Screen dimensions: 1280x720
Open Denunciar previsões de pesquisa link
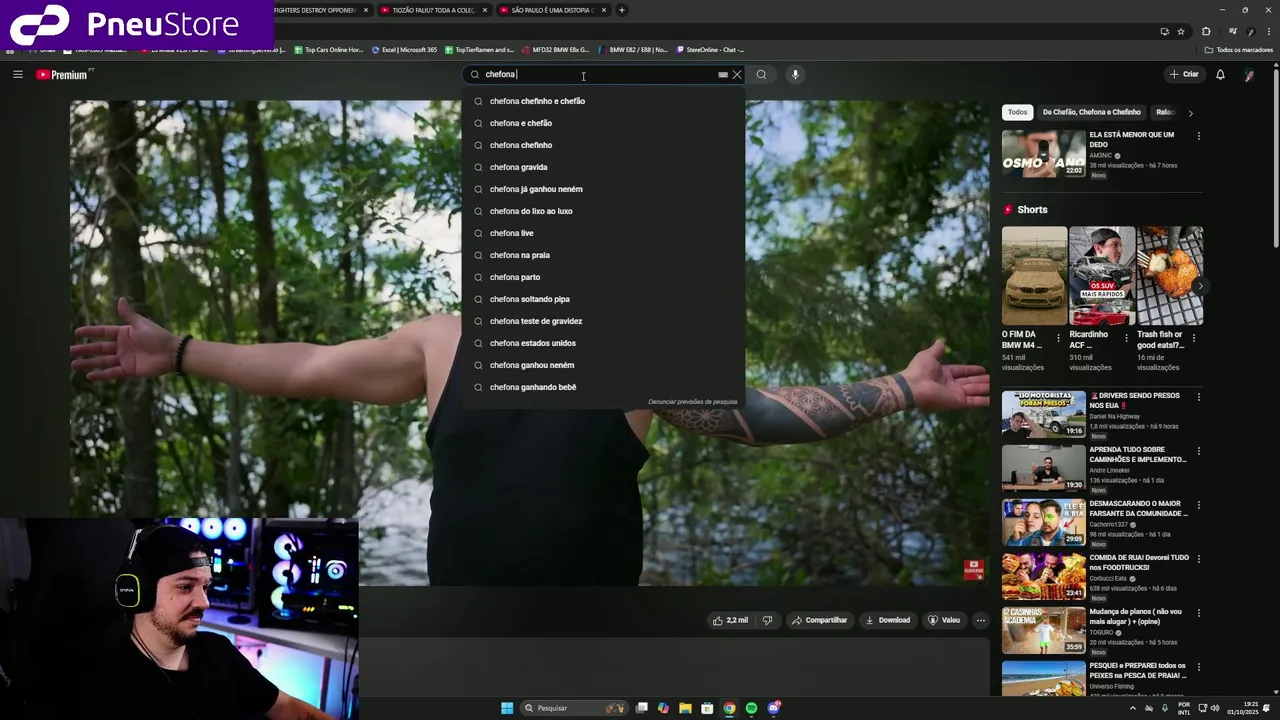coord(692,402)
